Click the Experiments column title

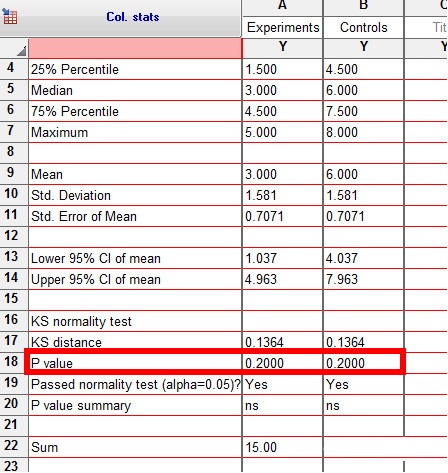pos(283,27)
